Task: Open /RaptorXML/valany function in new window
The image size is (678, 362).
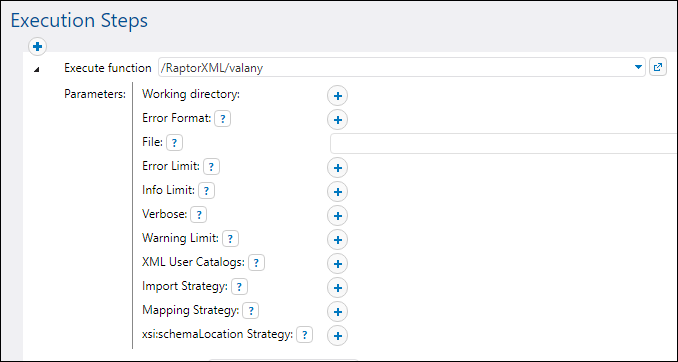Action: click(x=658, y=67)
